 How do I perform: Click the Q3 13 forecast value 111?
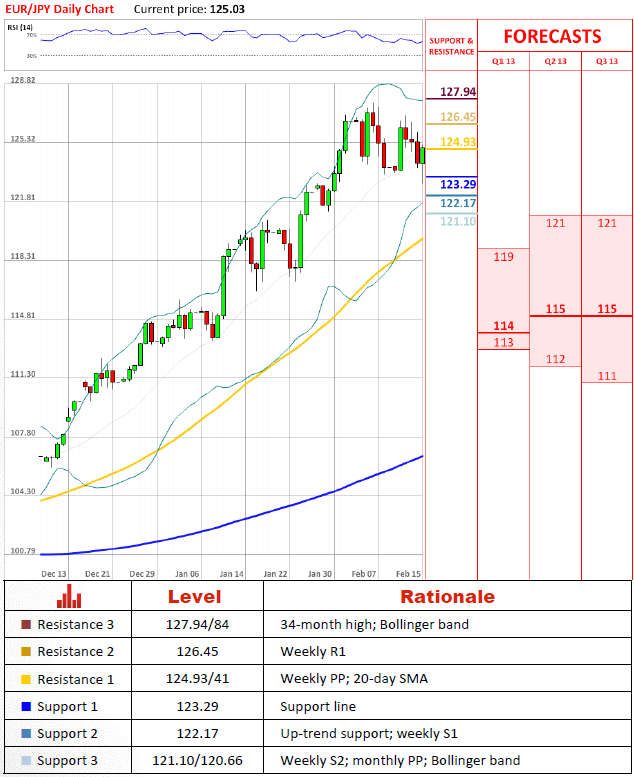[607, 376]
